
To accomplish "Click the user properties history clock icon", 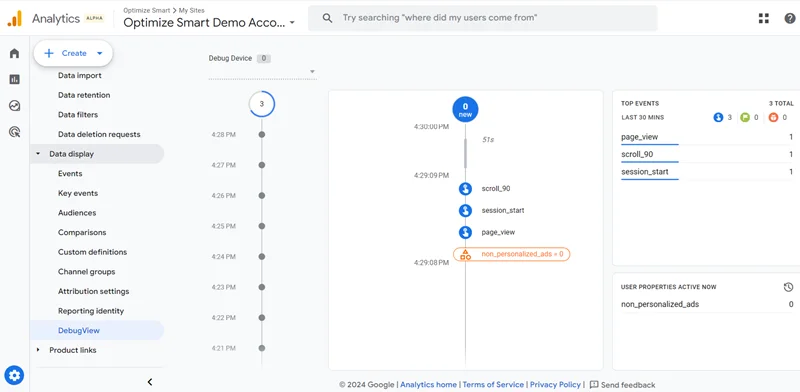I will tap(788, 287).
